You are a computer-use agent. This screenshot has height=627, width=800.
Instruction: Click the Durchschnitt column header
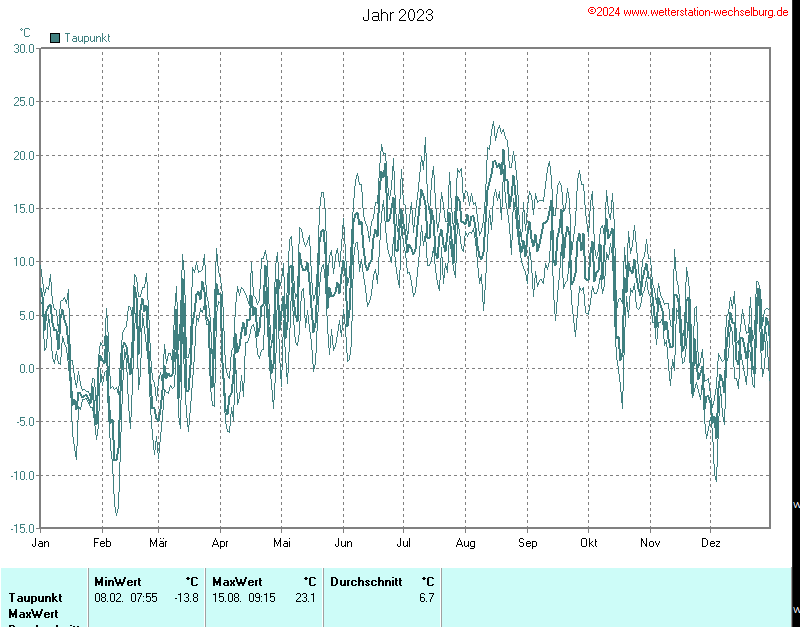(366, 582)
